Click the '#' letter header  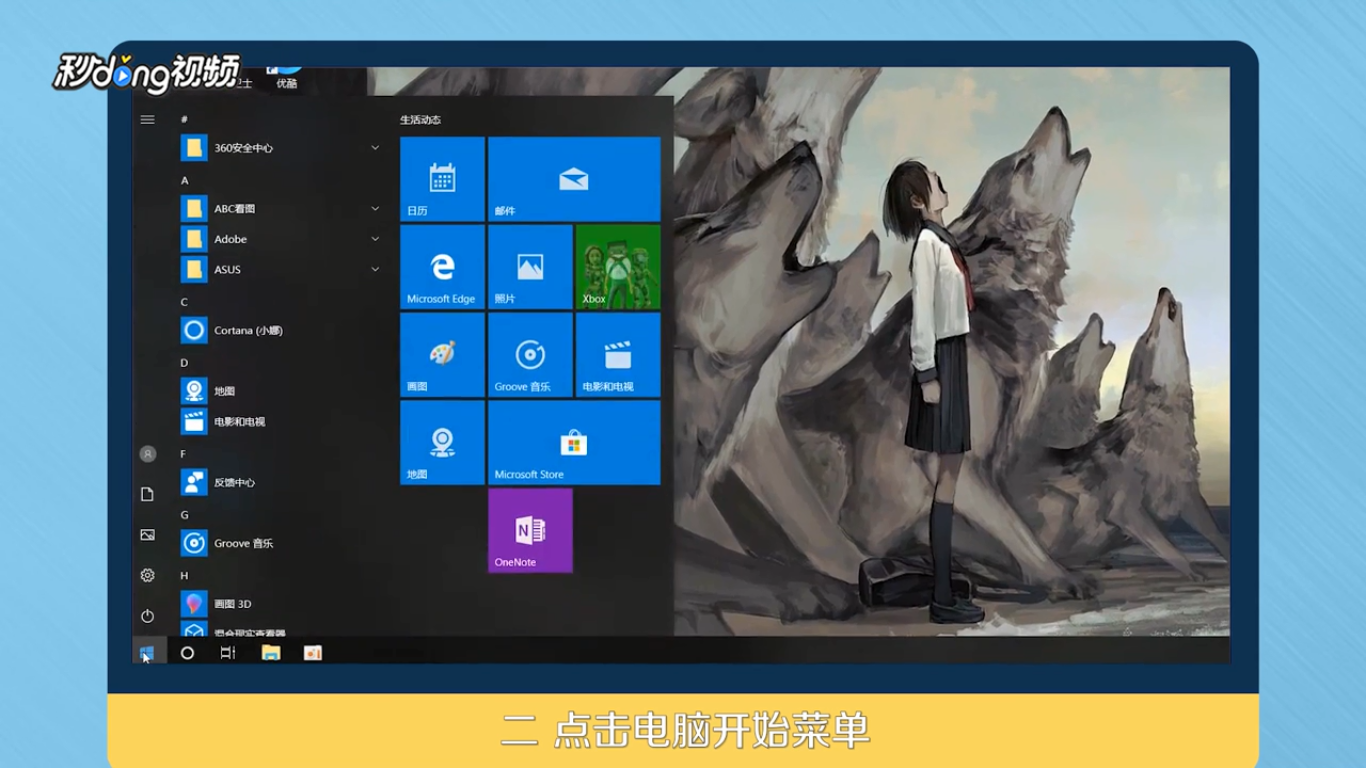(184, 119)
